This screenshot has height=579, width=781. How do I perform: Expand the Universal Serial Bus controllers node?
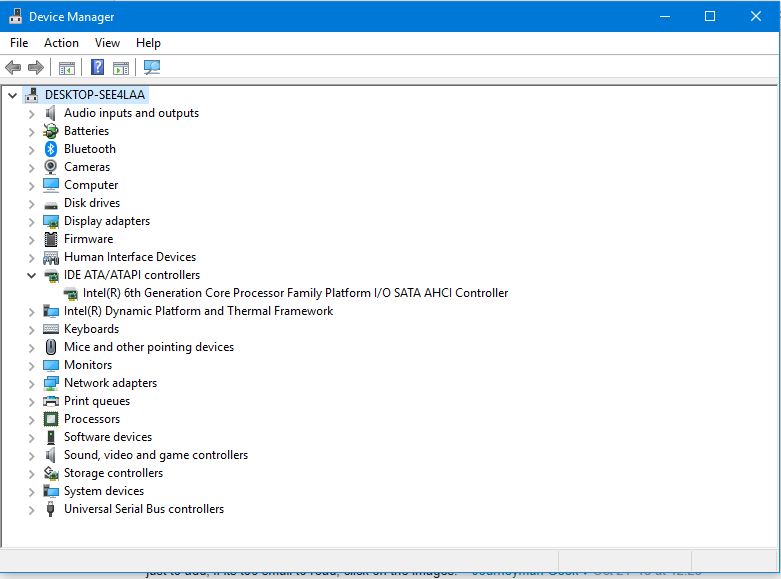[x=31, y=510]
